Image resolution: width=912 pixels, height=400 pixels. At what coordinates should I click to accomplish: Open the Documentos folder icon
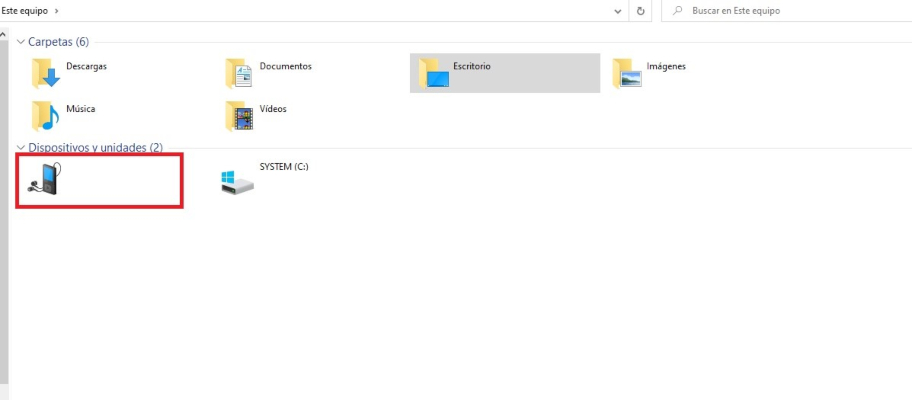pos(238,73)
